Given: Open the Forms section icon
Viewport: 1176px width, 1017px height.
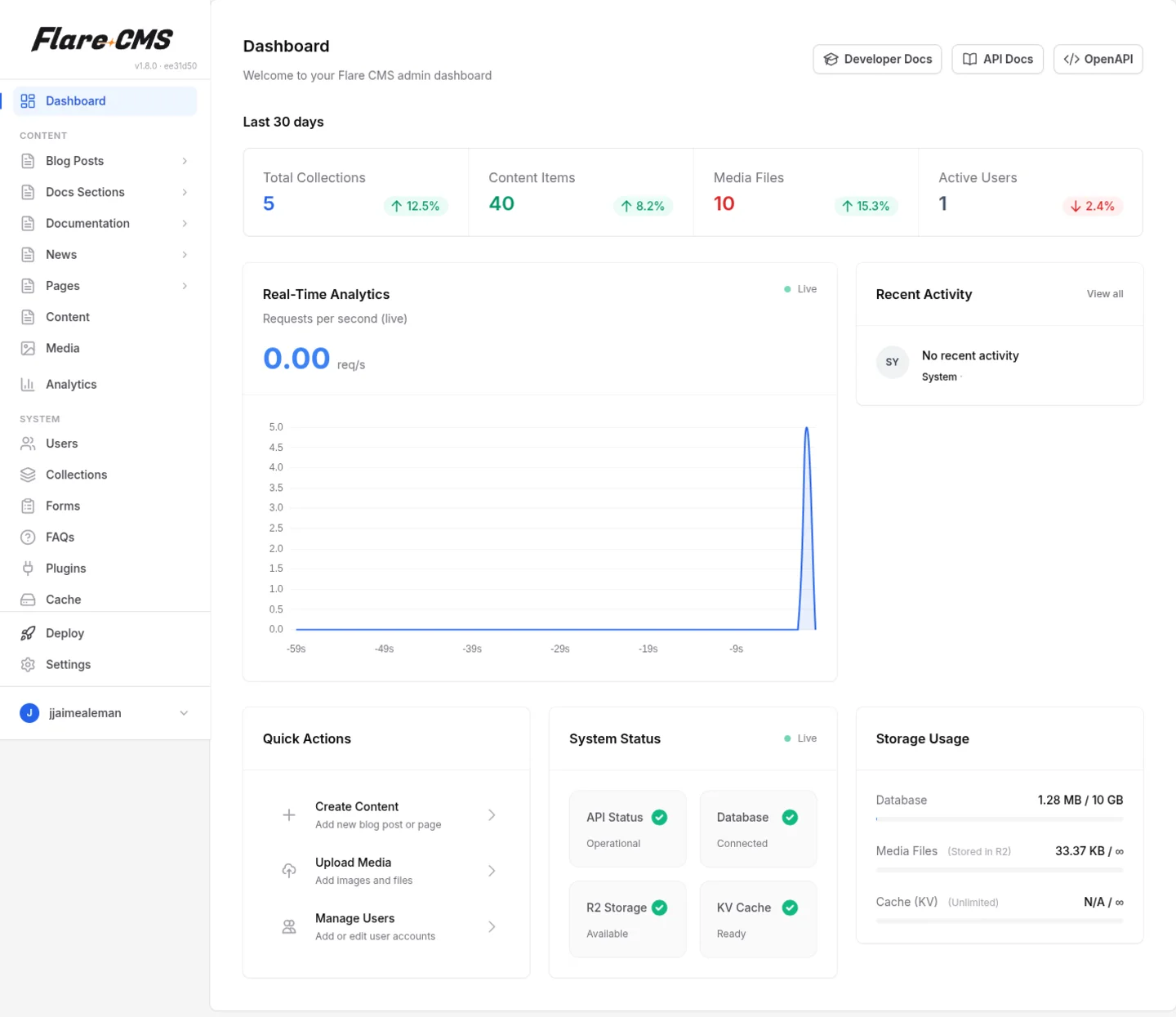Looking at the screenshot, I should coord(29,506).
